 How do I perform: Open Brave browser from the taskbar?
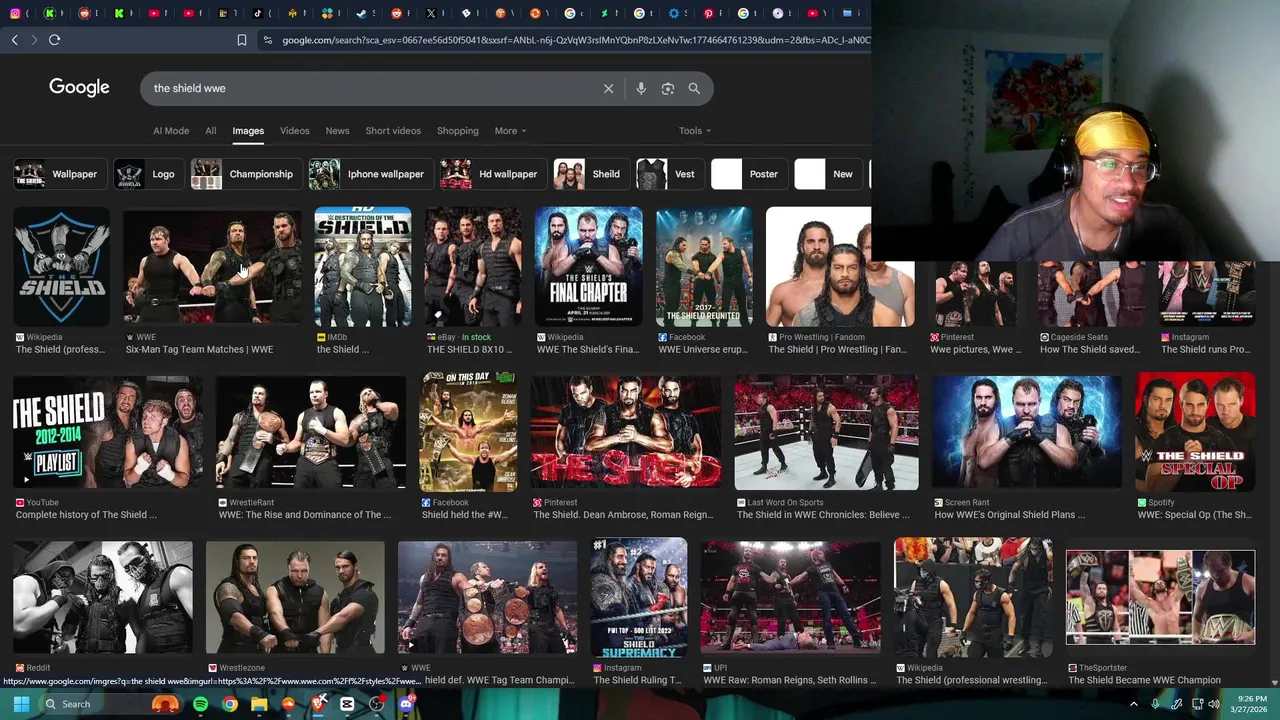coord(318,704)
